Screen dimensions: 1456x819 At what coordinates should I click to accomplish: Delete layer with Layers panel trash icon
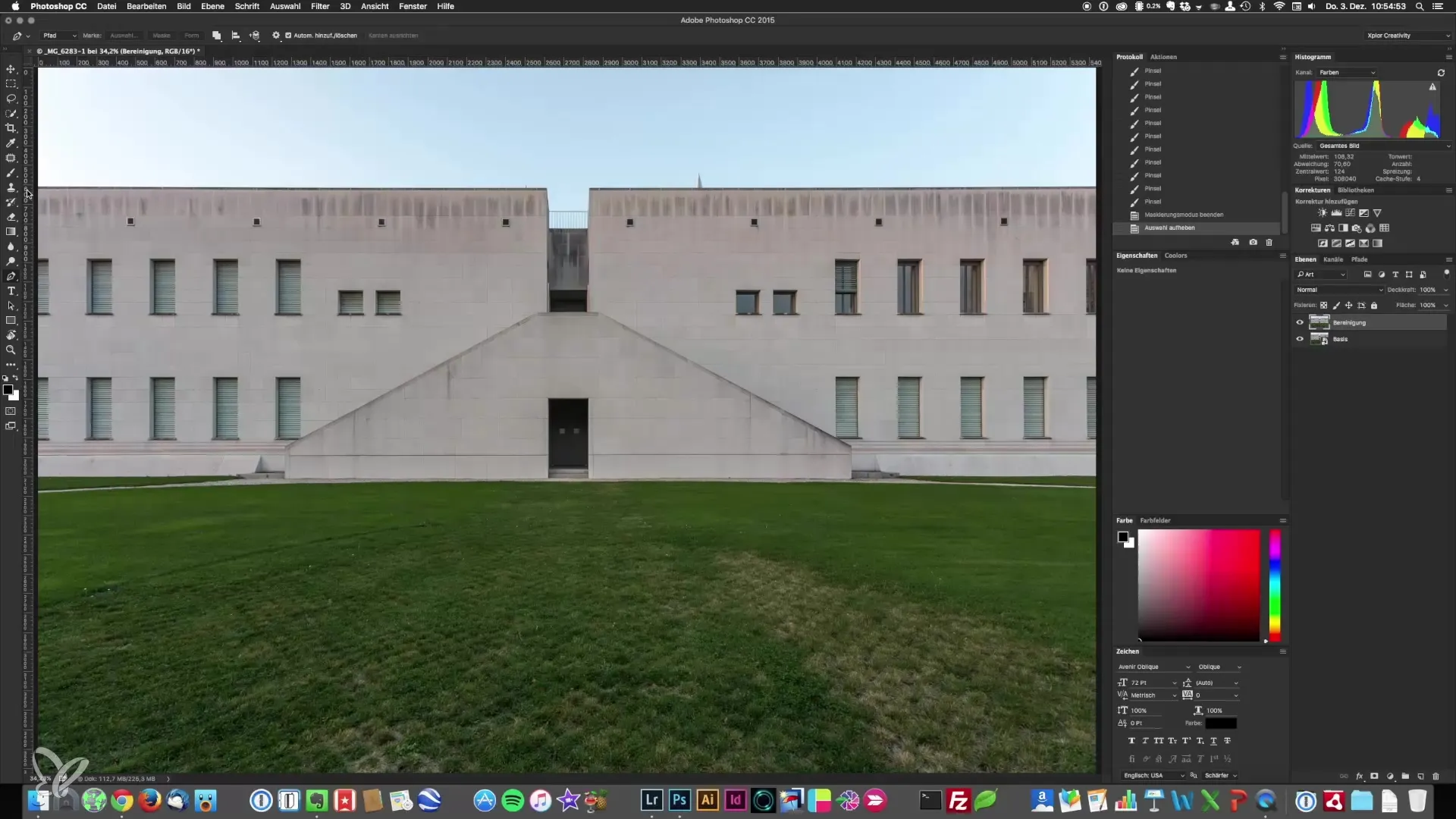[x=1436, y=776]
